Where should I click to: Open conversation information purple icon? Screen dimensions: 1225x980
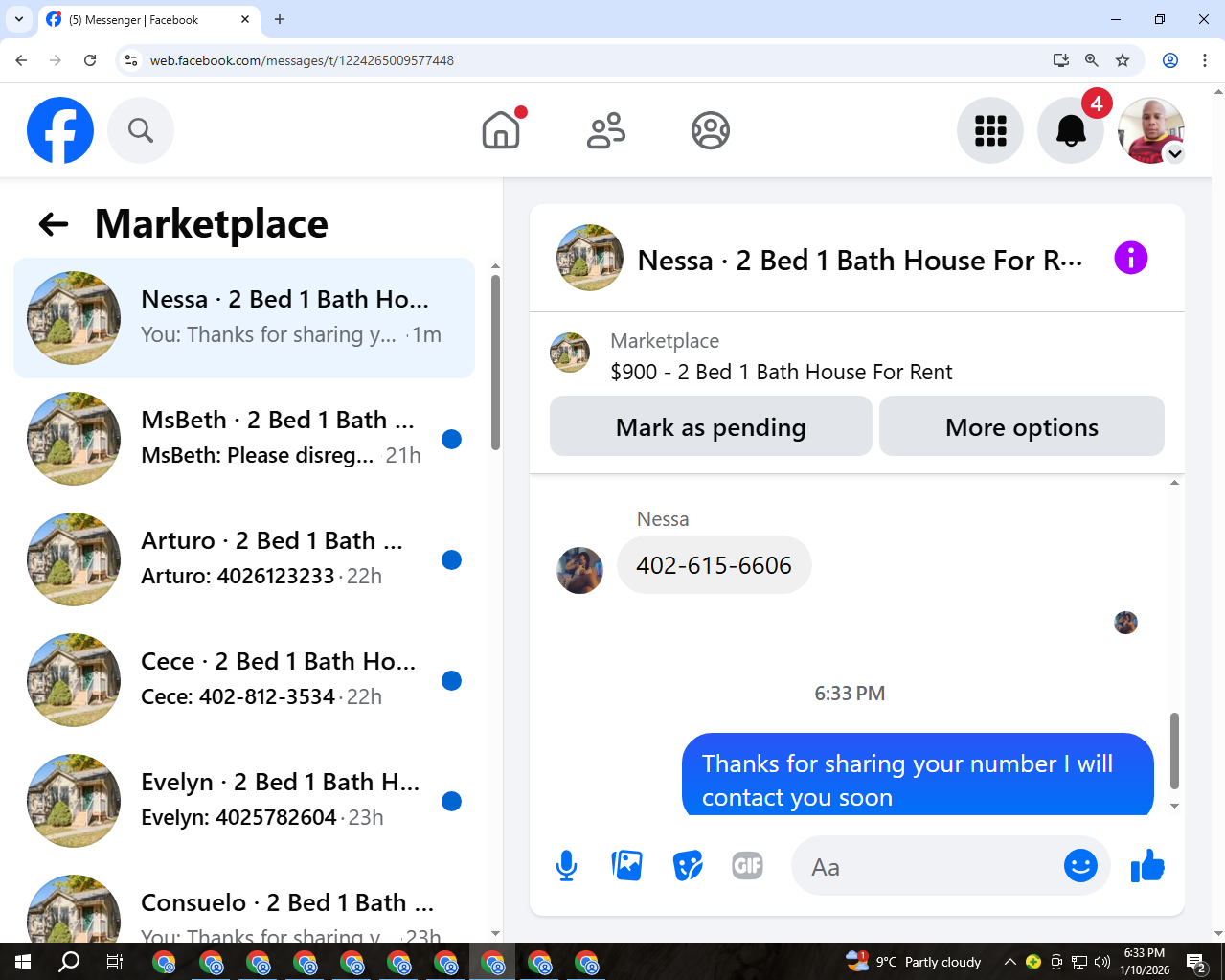1131,258
